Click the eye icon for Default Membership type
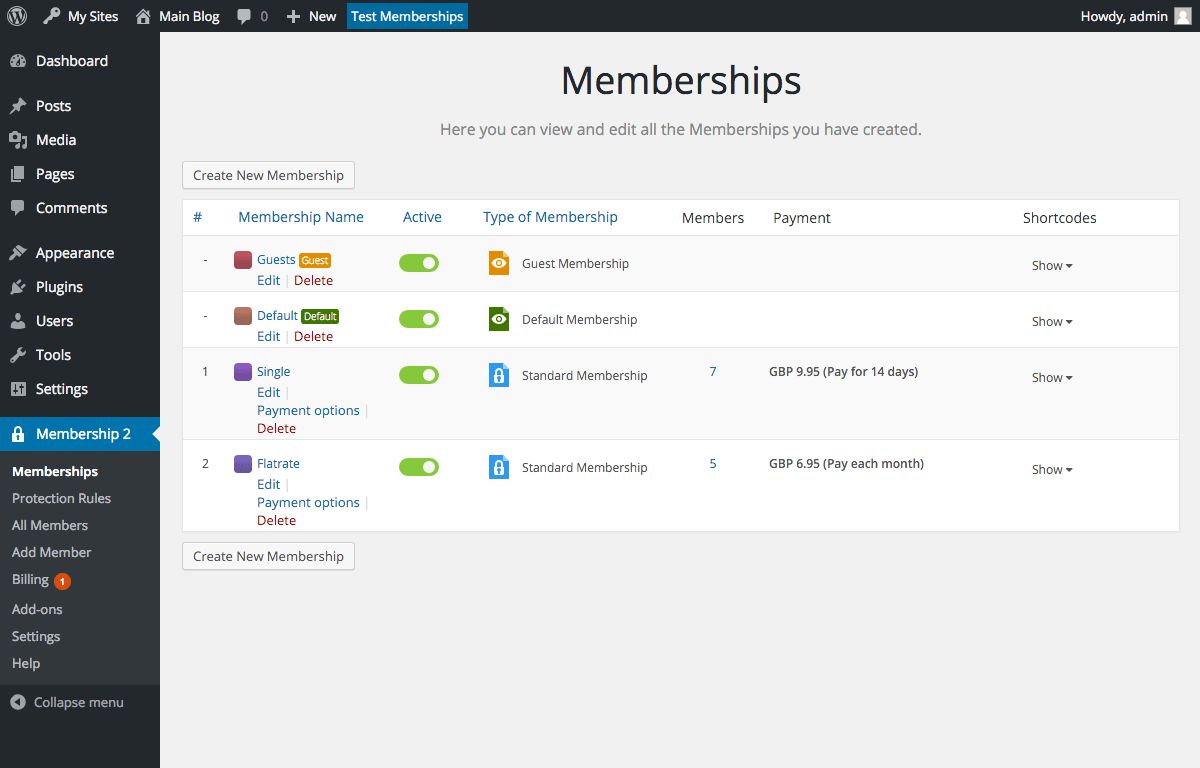This screenshot has height=768, width=1200. pos(498,319)
